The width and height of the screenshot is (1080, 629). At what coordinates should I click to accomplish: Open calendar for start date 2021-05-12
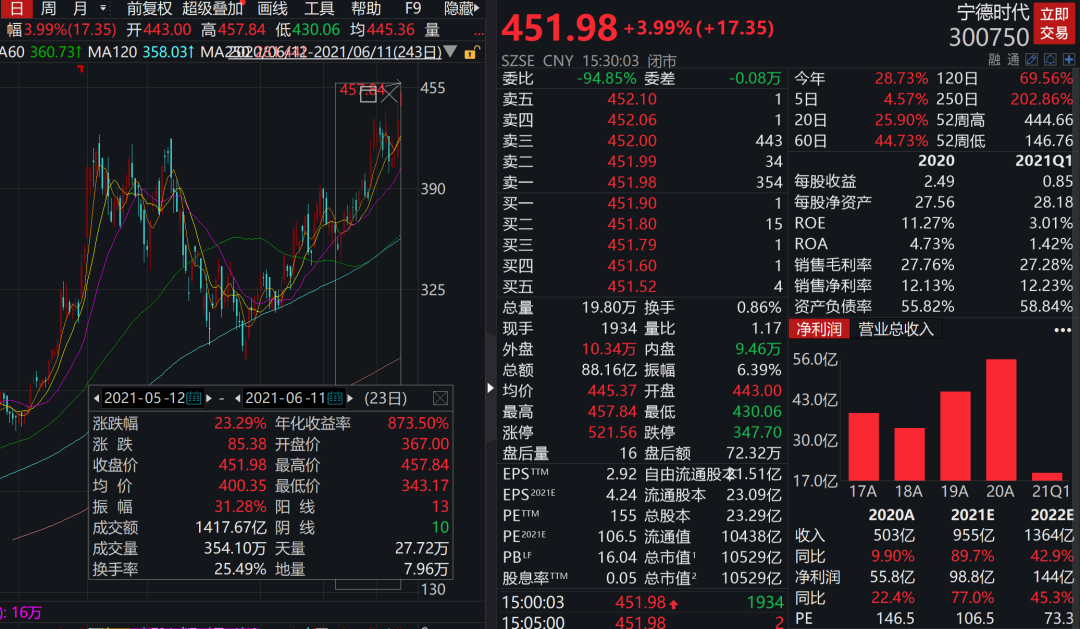coord(194,398)
